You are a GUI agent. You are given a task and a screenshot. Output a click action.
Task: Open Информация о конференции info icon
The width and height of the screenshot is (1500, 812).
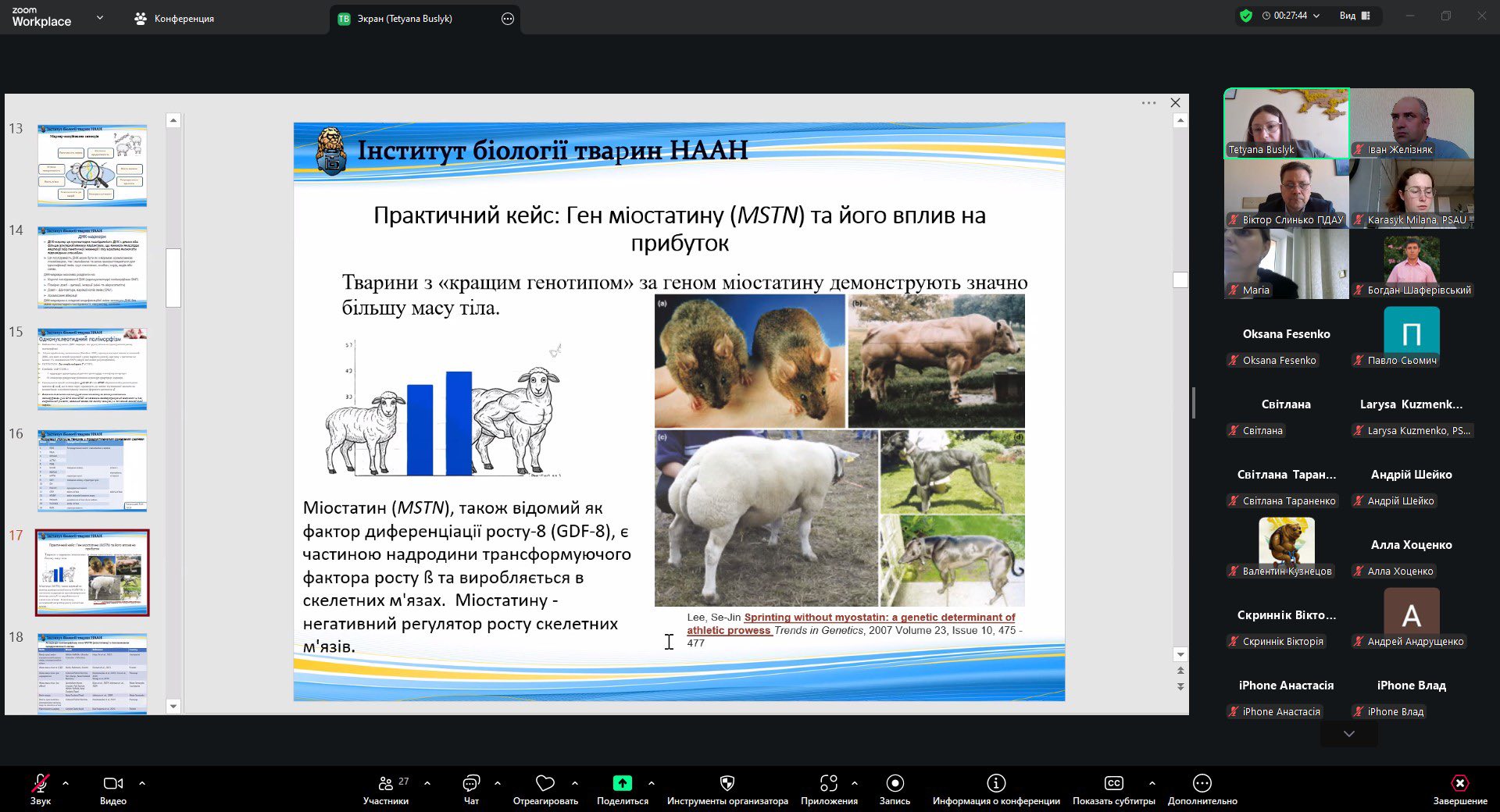pos(996,783)
